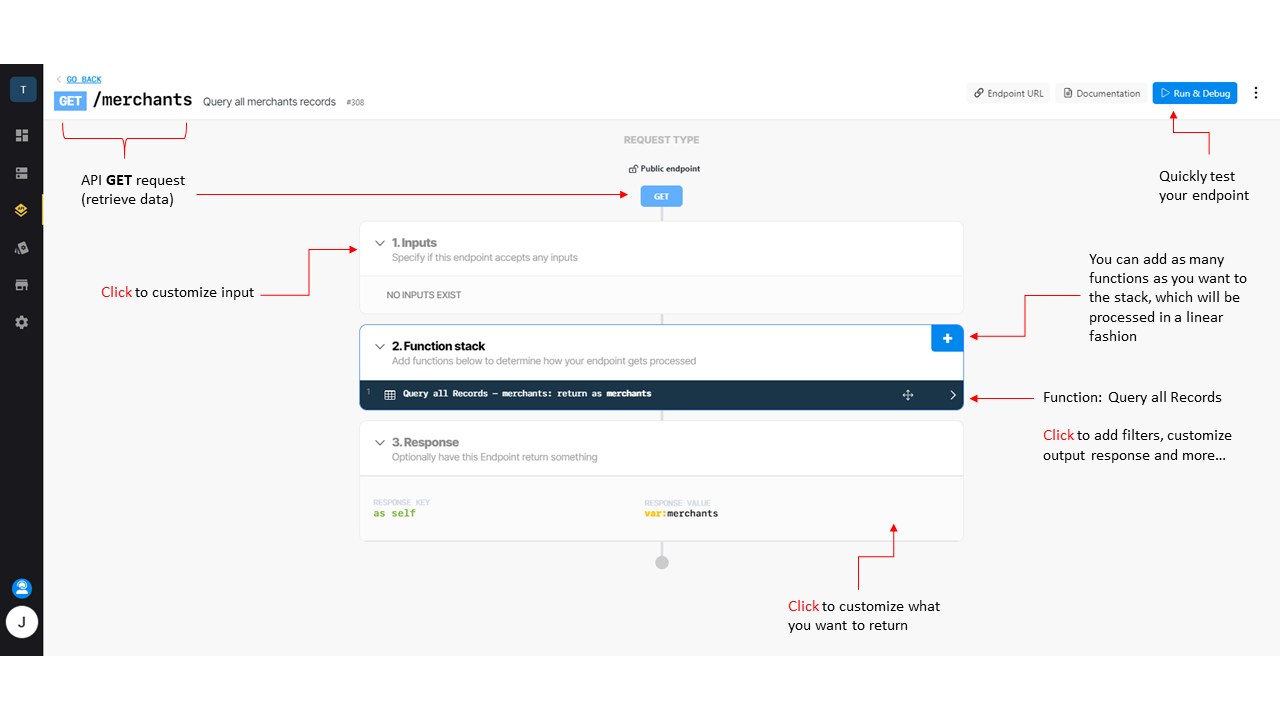Collapse the 2. Function stack chevron

click(x=379, y=347)
